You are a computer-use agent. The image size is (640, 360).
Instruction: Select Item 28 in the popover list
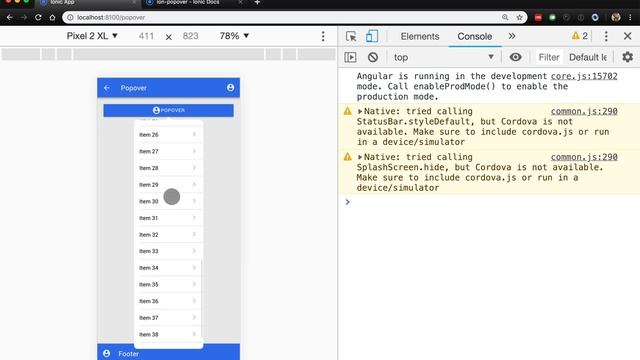point(169,168)
